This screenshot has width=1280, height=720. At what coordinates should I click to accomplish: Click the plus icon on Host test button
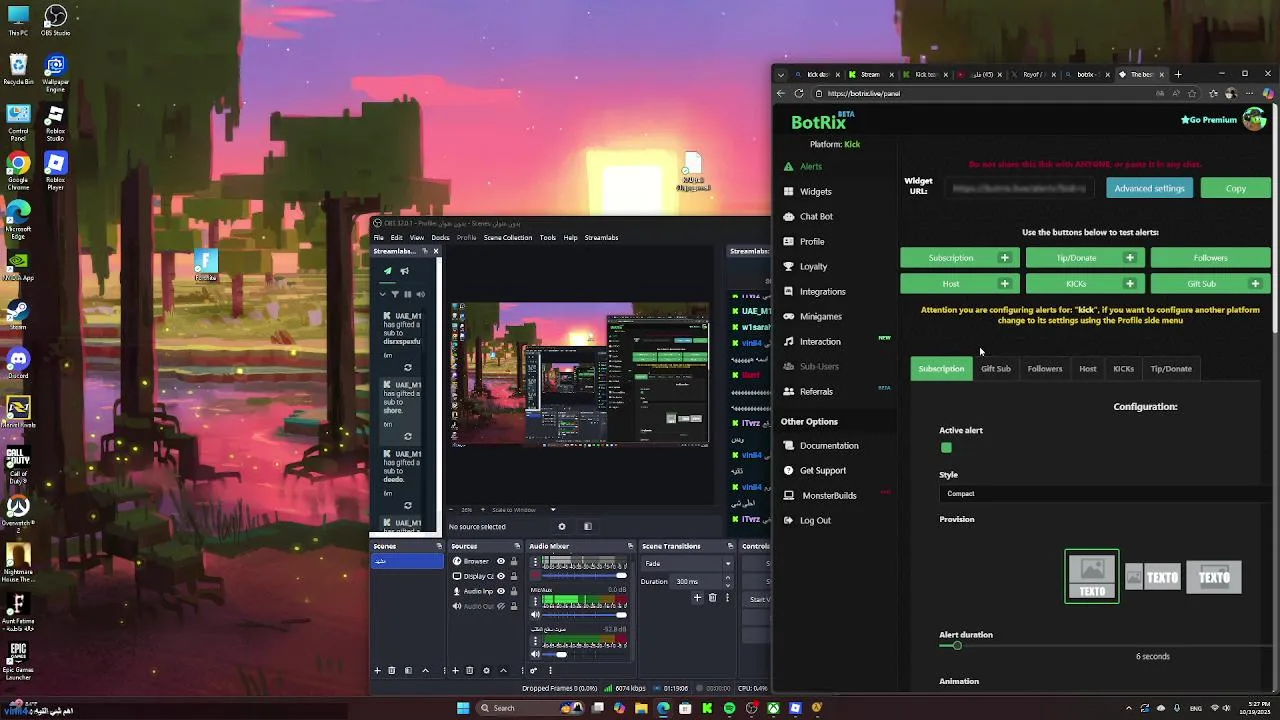click(x=1004, y=284)
